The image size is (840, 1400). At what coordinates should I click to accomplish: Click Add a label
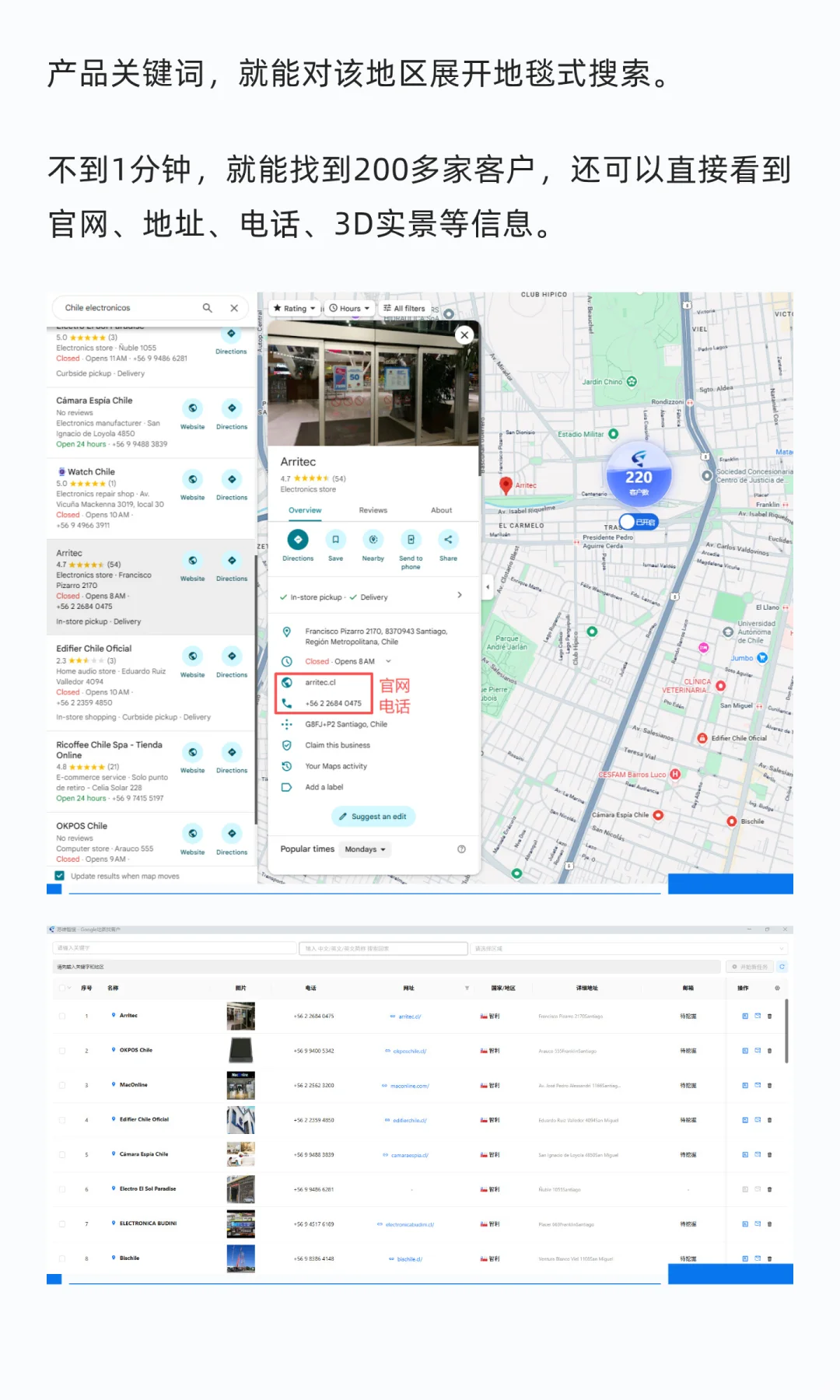point(324,787)
